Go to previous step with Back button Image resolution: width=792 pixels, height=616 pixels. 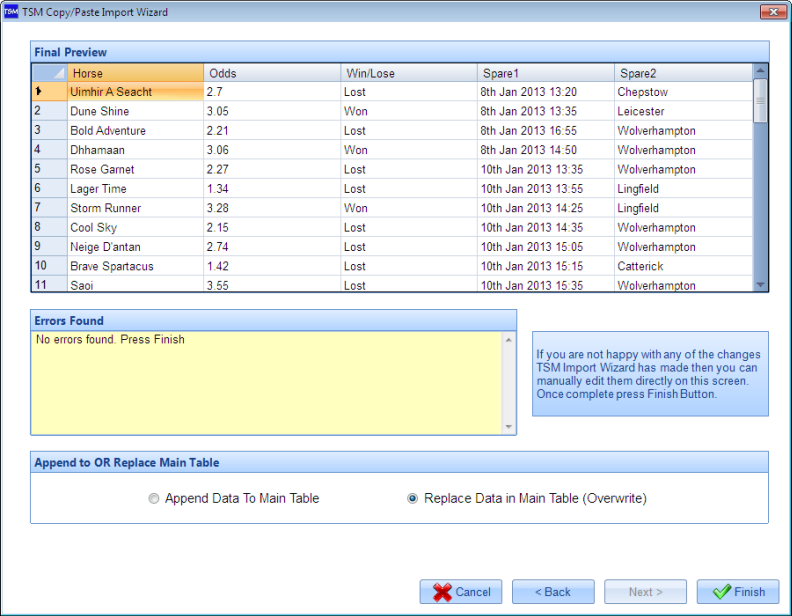coord(553,592)
